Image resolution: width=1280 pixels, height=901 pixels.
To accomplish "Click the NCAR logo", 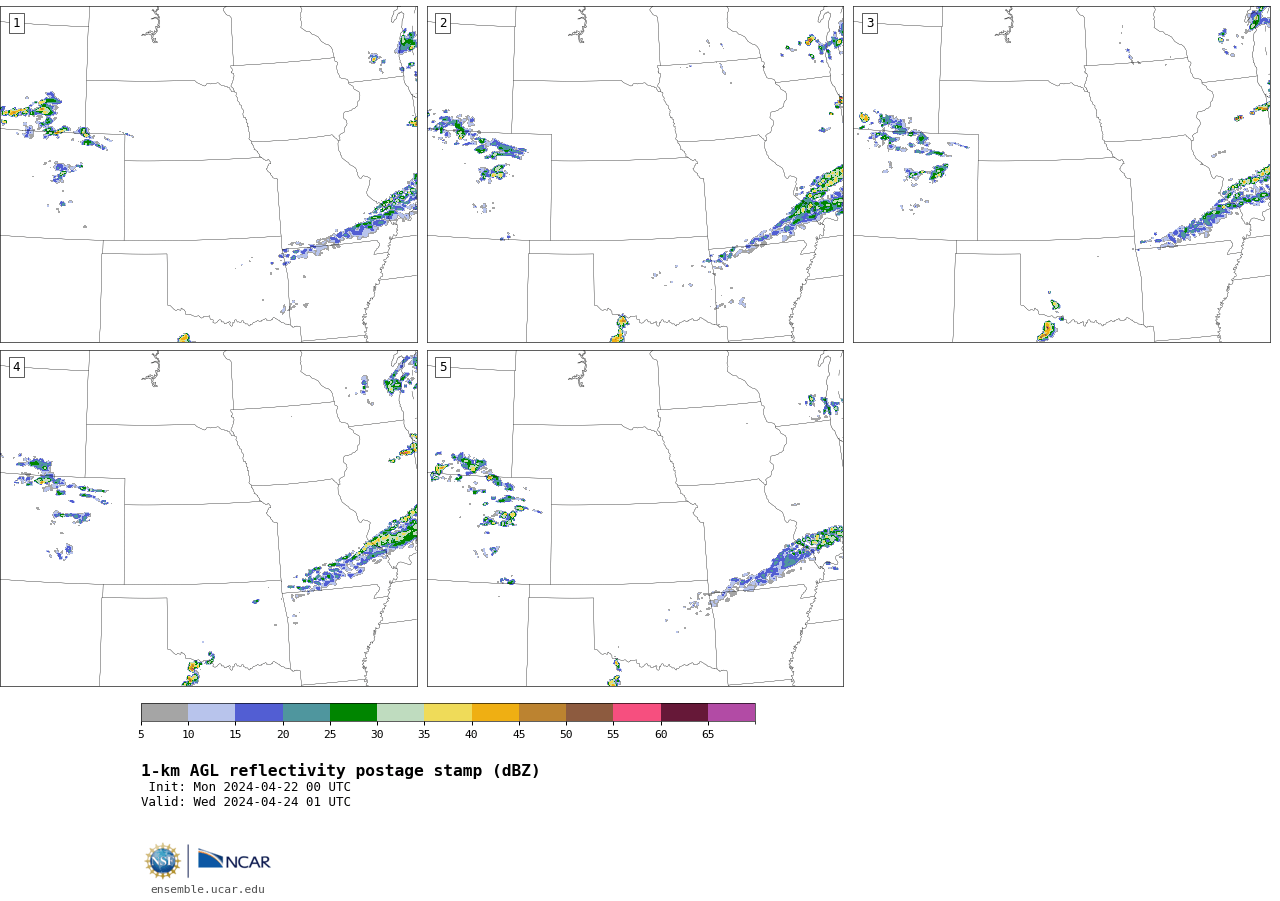I will [234, 860].
